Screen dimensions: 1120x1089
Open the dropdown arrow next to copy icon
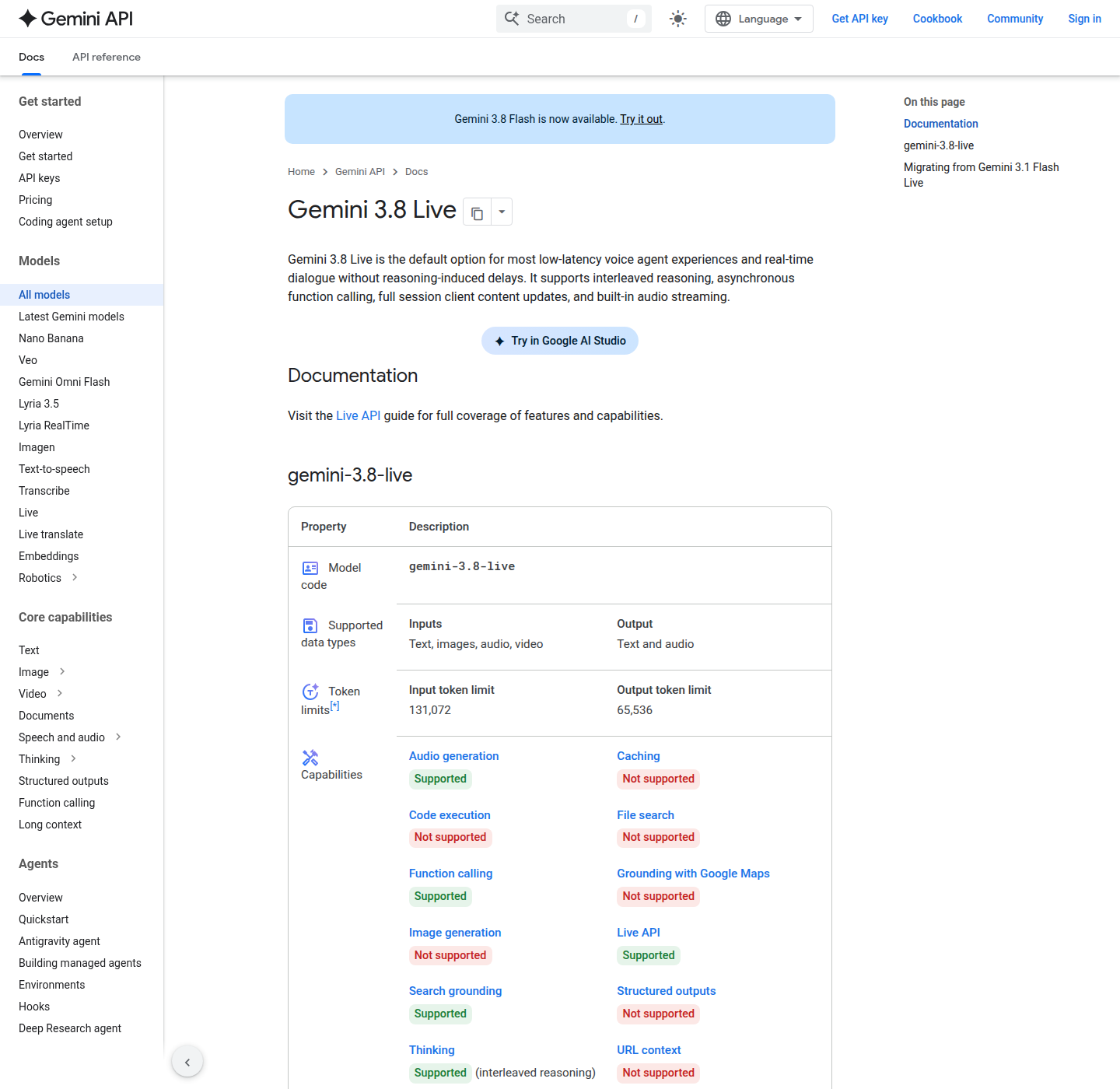pos(502,212)
